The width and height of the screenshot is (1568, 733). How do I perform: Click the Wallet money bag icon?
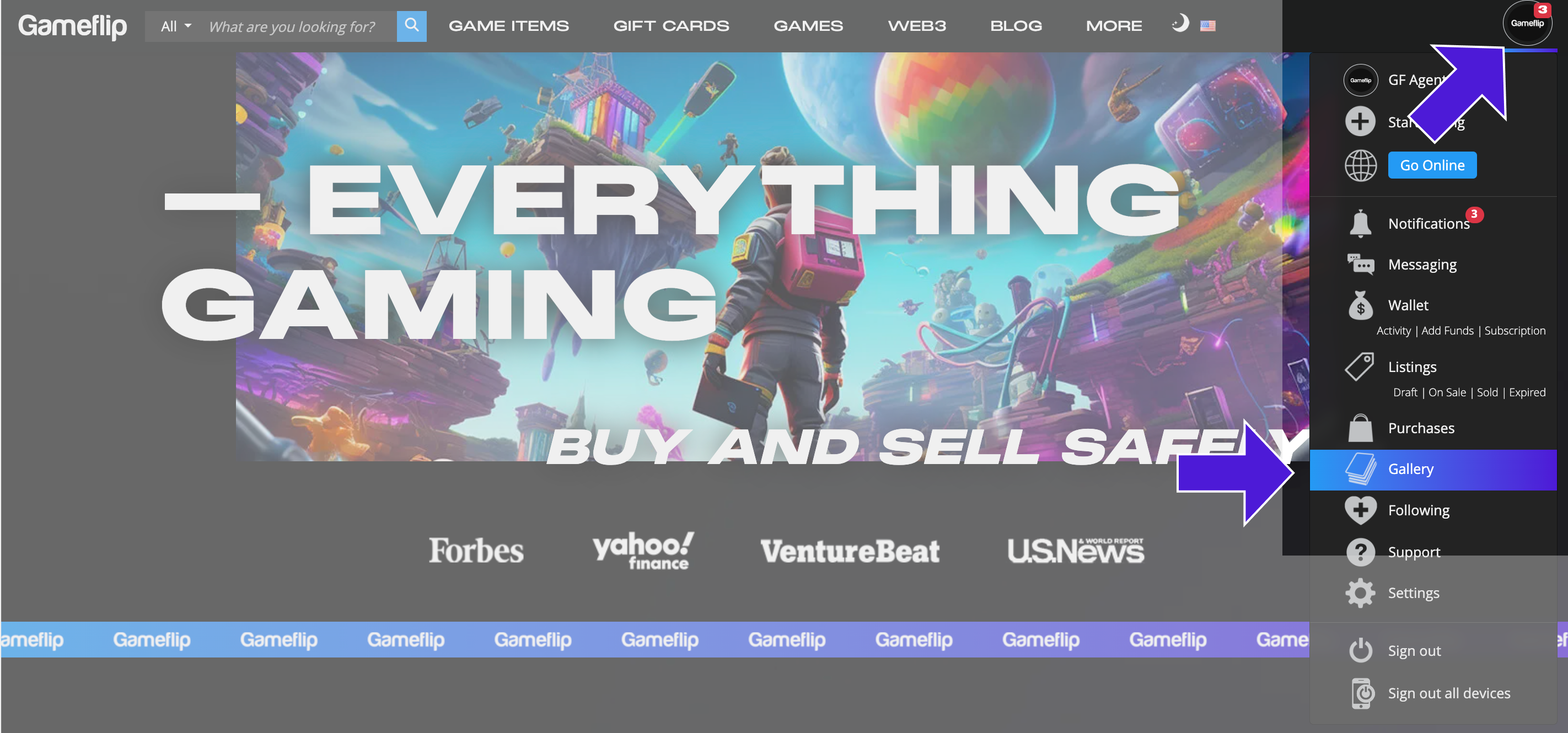(1360, 305)
